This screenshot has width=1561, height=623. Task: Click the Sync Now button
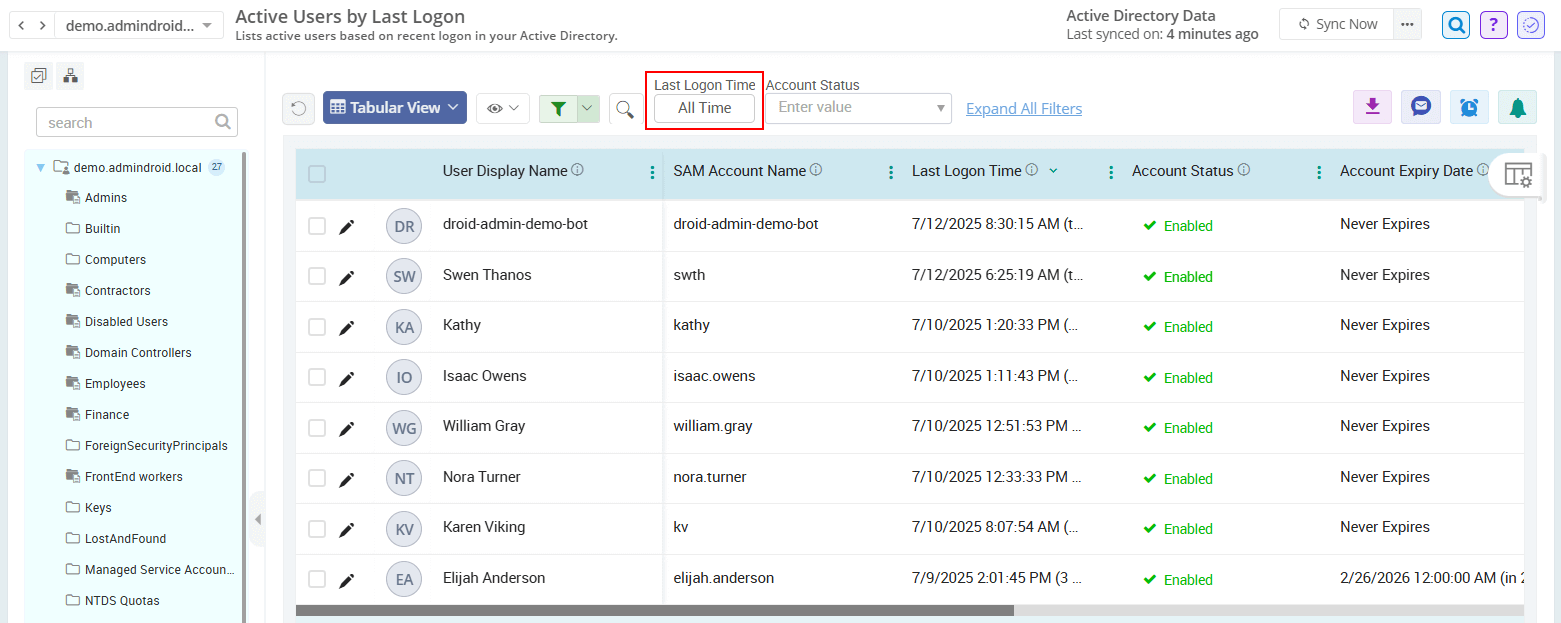pos(1336,23)
